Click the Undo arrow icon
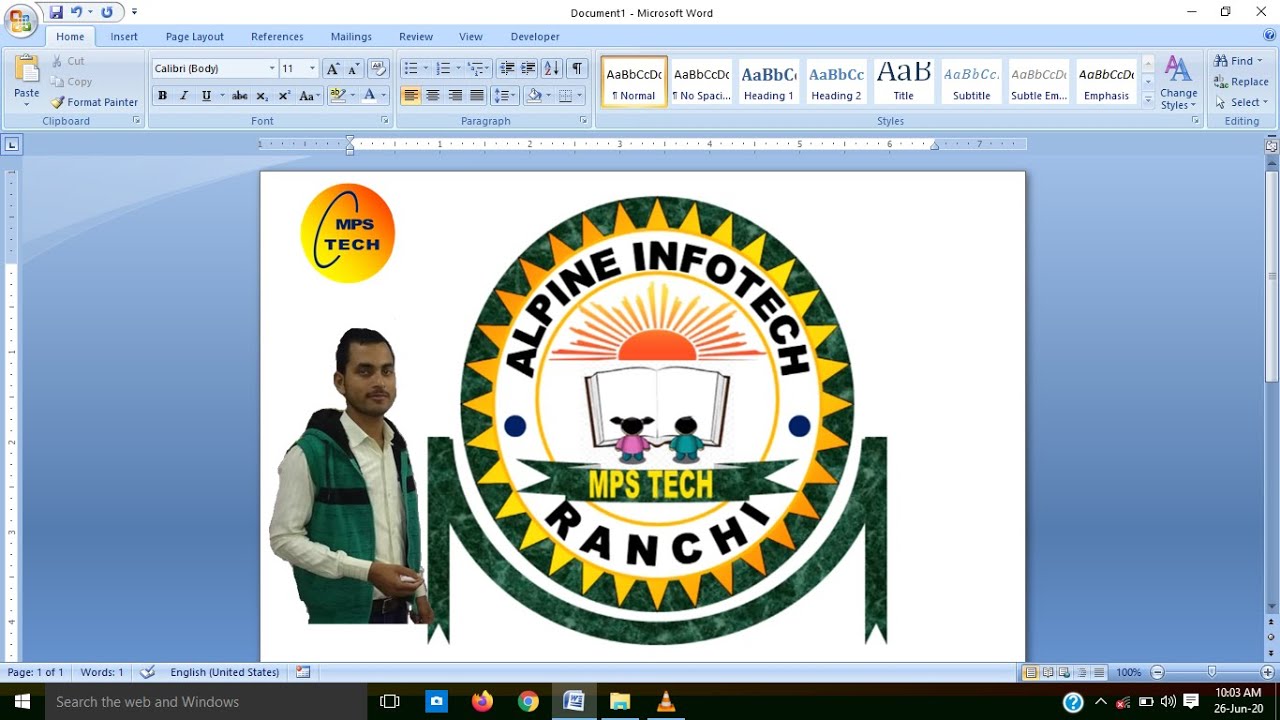 click(x=76, y=12)
